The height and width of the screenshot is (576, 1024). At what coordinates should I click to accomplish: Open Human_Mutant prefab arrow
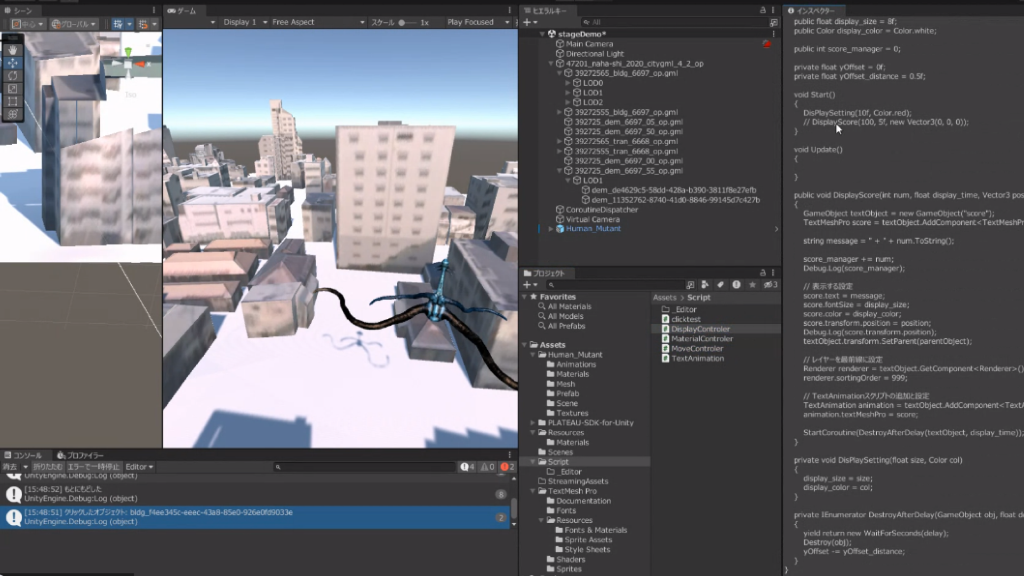tap(776, 229)
